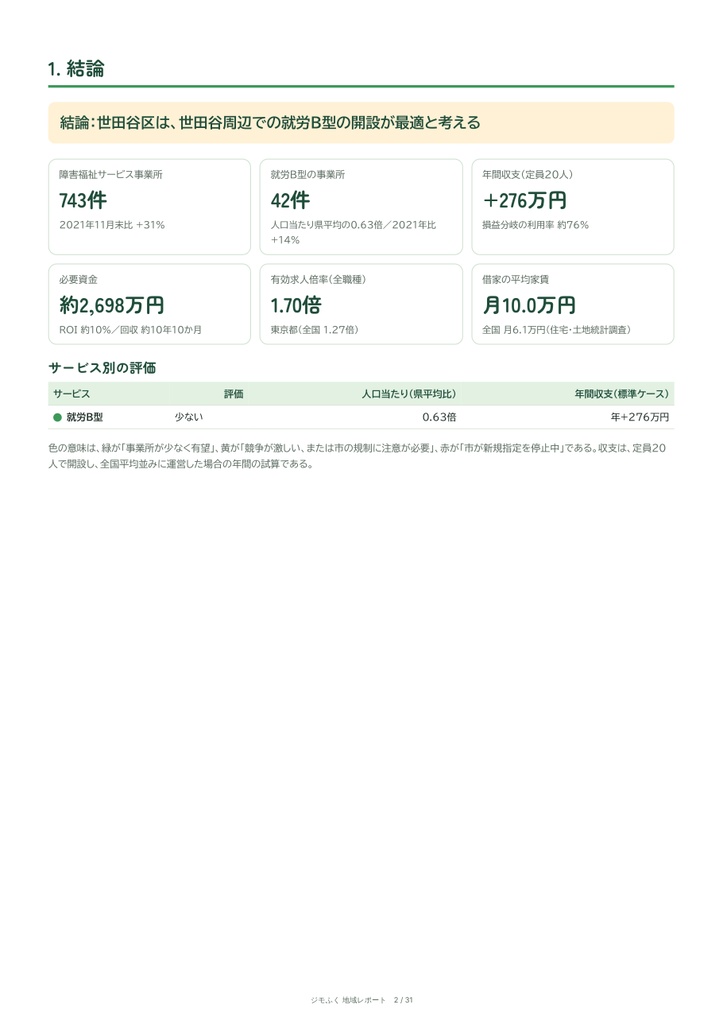
Task: Click the '就労B型' table row label
Action: (x=84, y=417)
